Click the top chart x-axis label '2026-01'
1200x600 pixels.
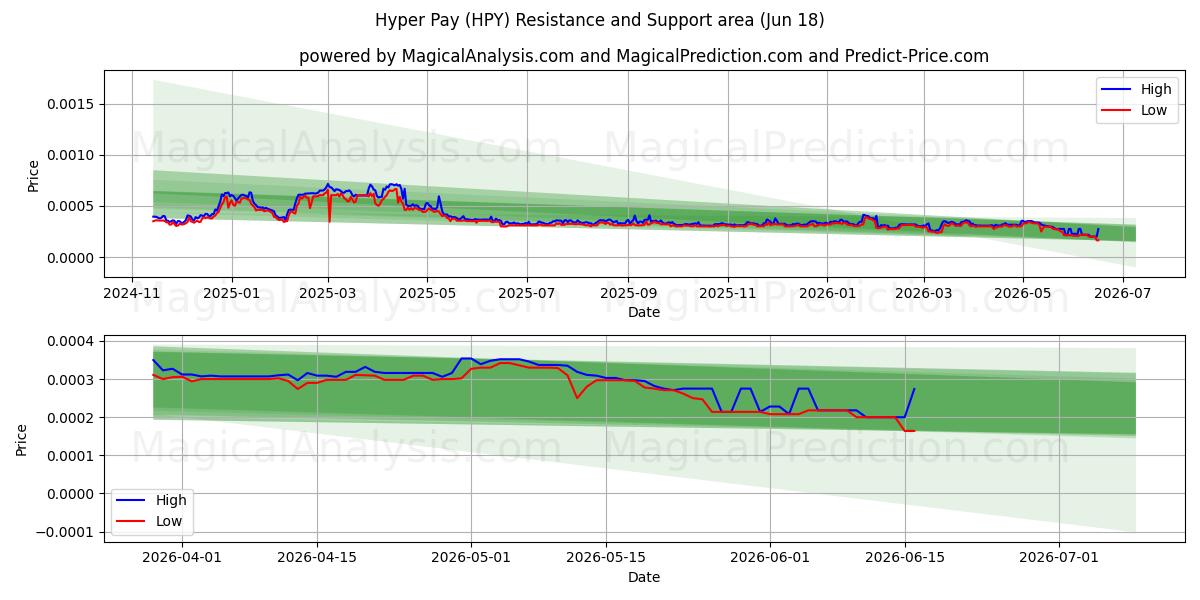coord(827,294)
